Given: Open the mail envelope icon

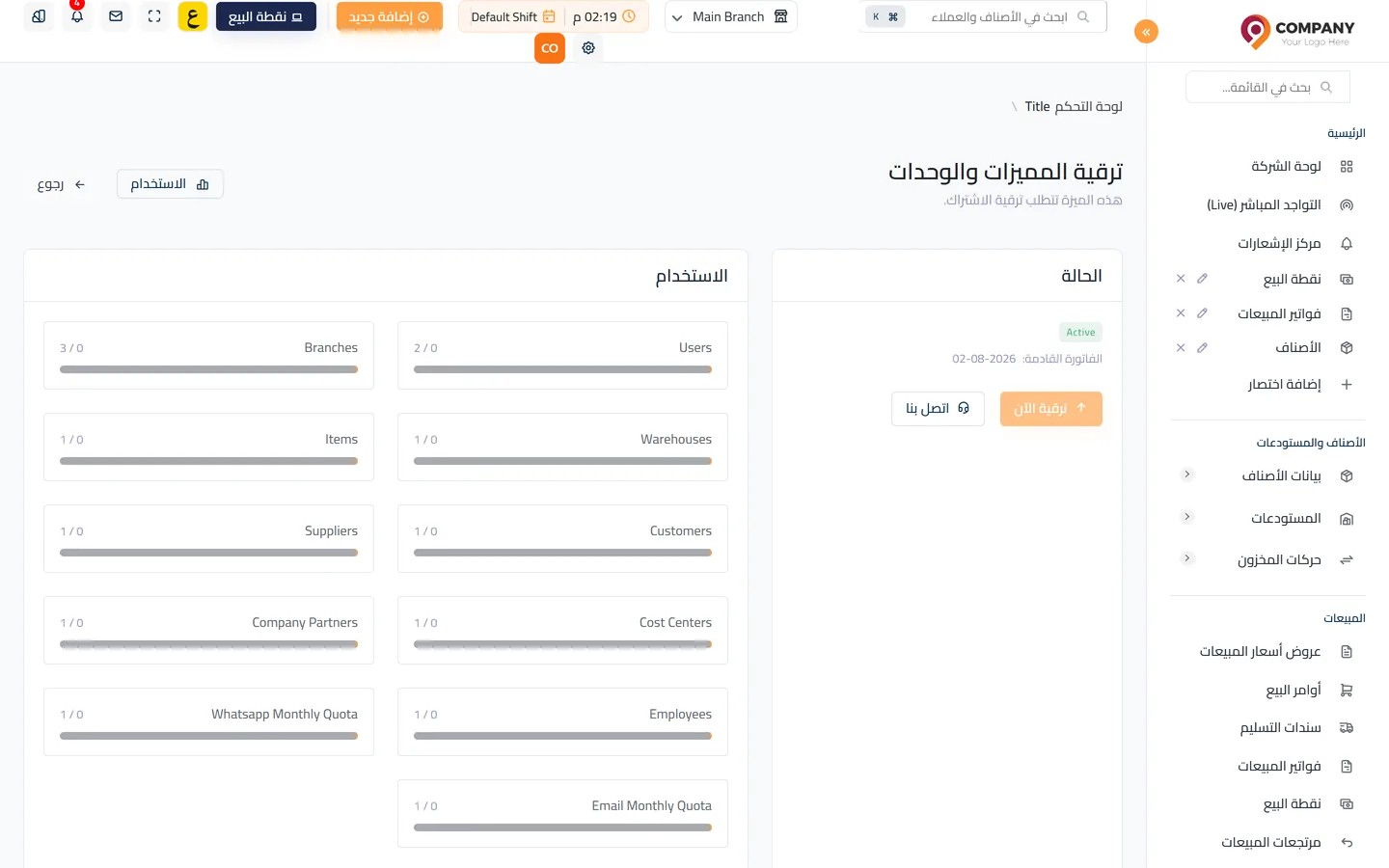Looking at the screenshot, I should pyautogui.click(x=116, y=16).
